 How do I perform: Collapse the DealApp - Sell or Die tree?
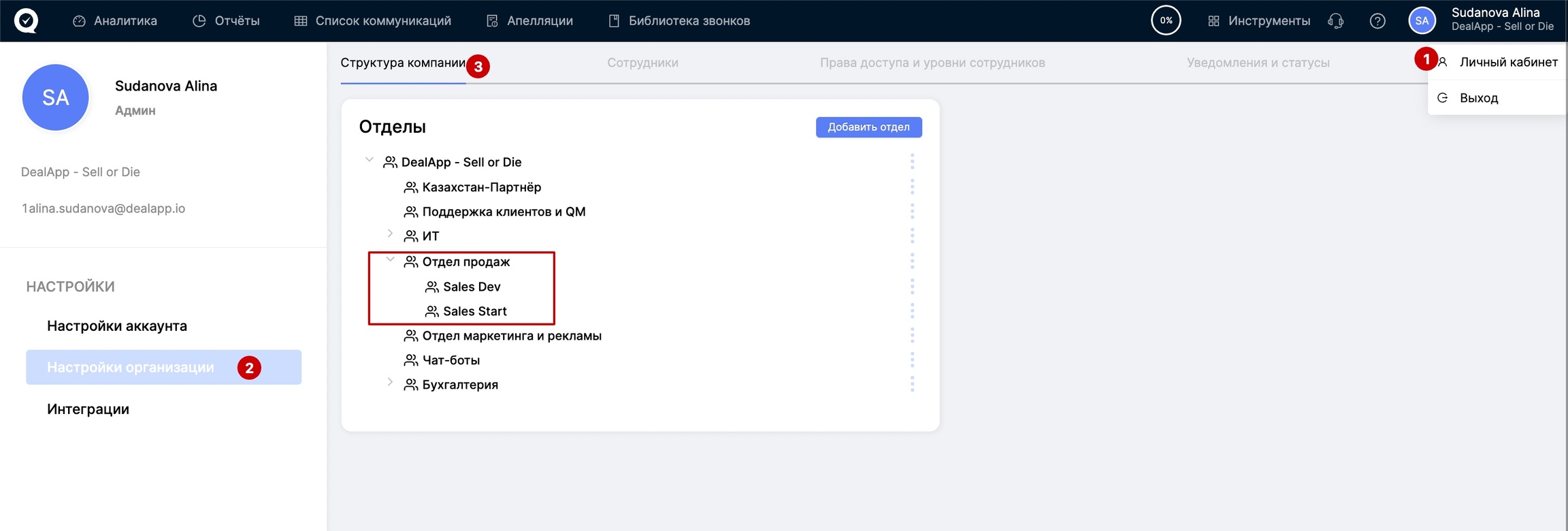pyautogui.click(x=370, y=161)
